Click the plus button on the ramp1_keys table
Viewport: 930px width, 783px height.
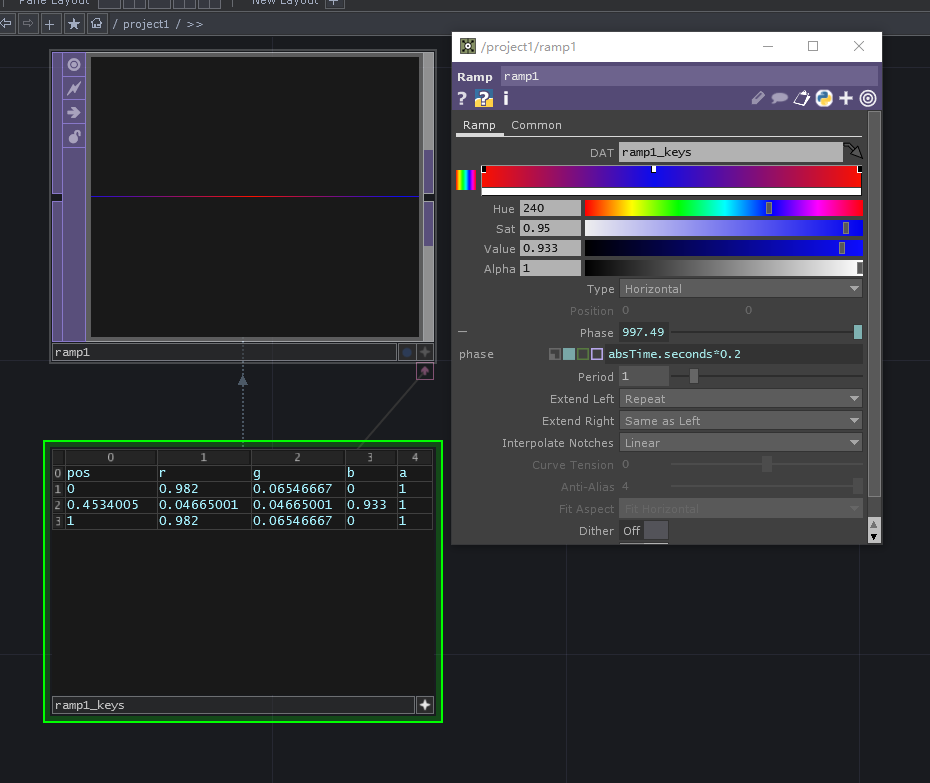(424, 704)
